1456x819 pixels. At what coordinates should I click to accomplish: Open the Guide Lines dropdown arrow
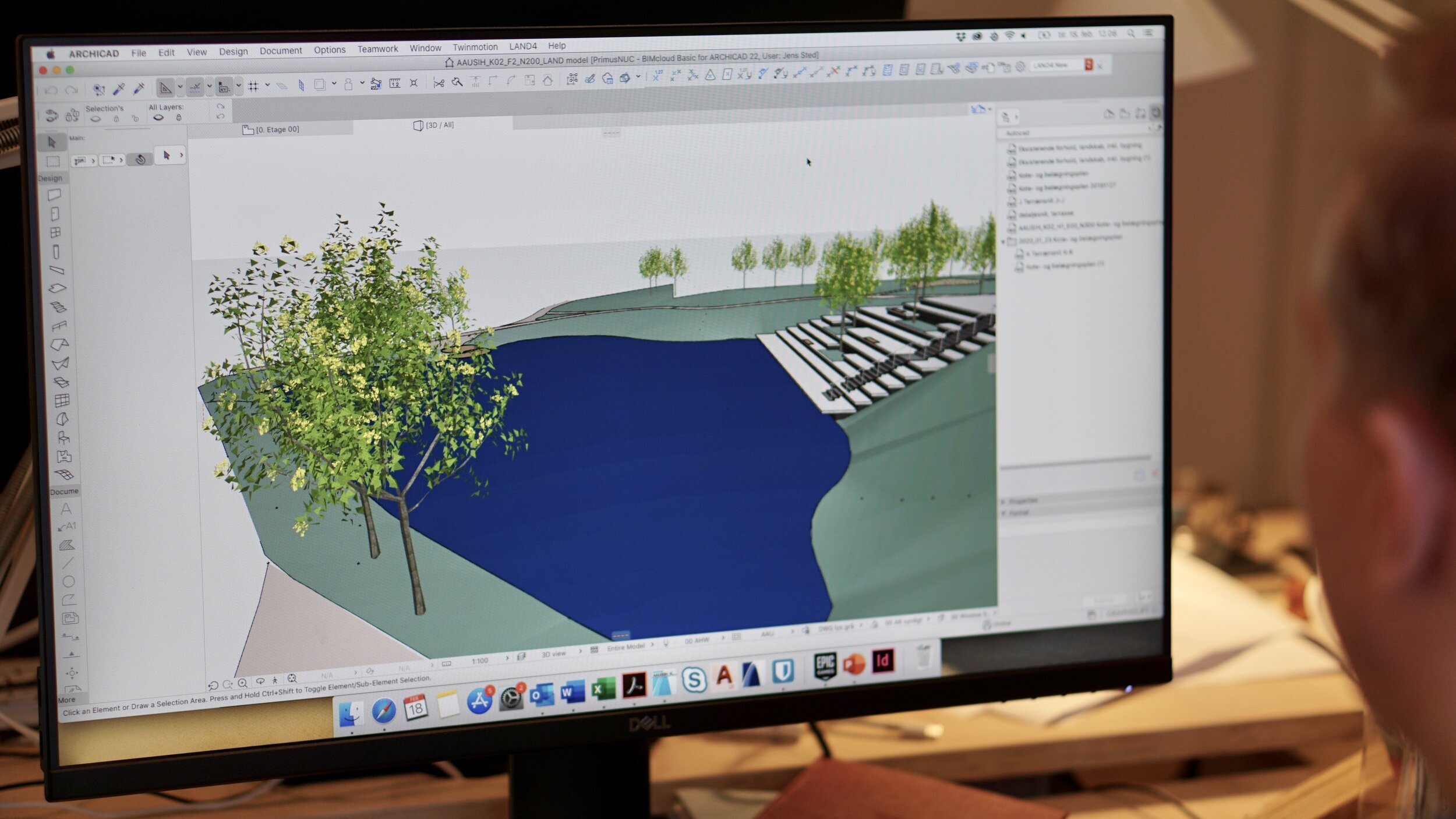180,87
